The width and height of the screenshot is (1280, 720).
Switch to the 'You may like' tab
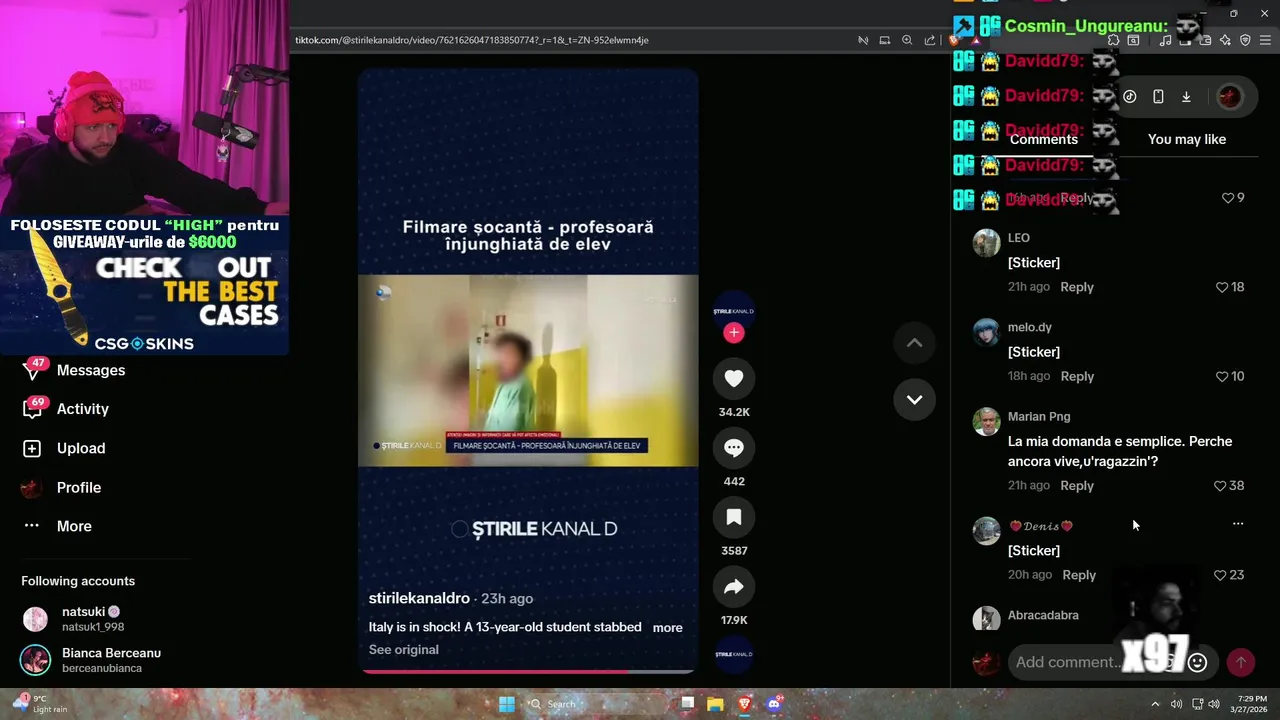pos(1187,139)
